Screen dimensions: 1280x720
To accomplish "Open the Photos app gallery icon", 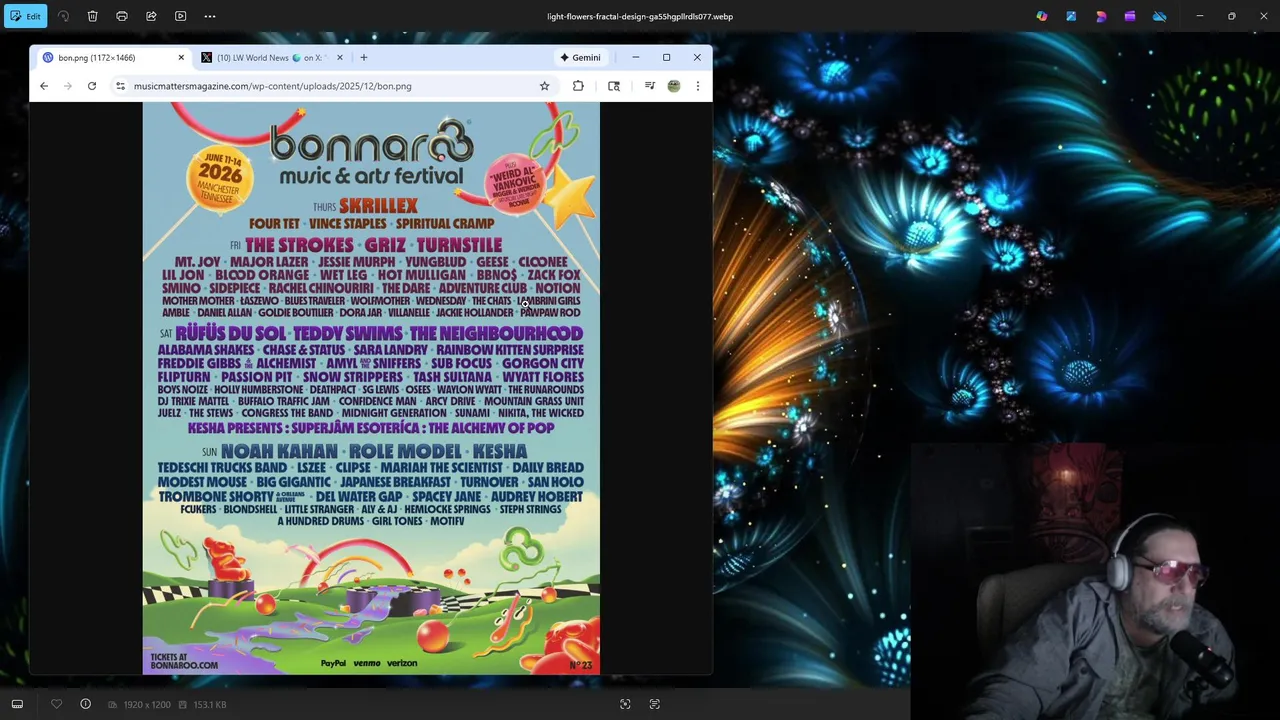I will (1071, 16).
